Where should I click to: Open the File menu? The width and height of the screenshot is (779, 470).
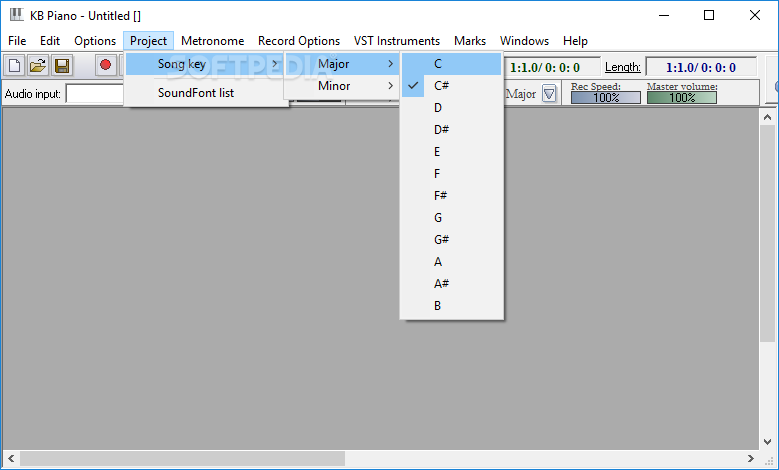pyautogui.click(x=17, y=41)
